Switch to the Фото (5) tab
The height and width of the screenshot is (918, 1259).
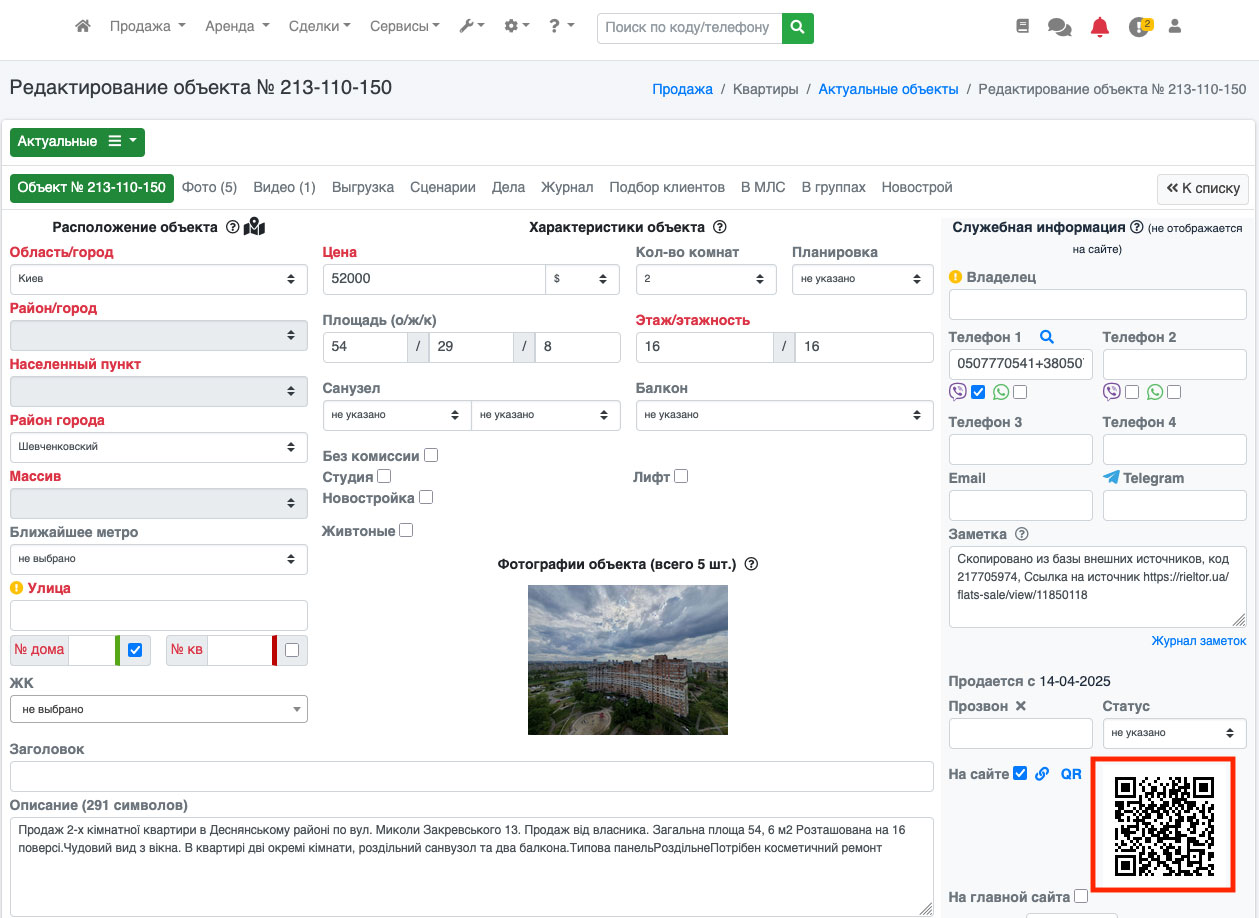point(209,187)
